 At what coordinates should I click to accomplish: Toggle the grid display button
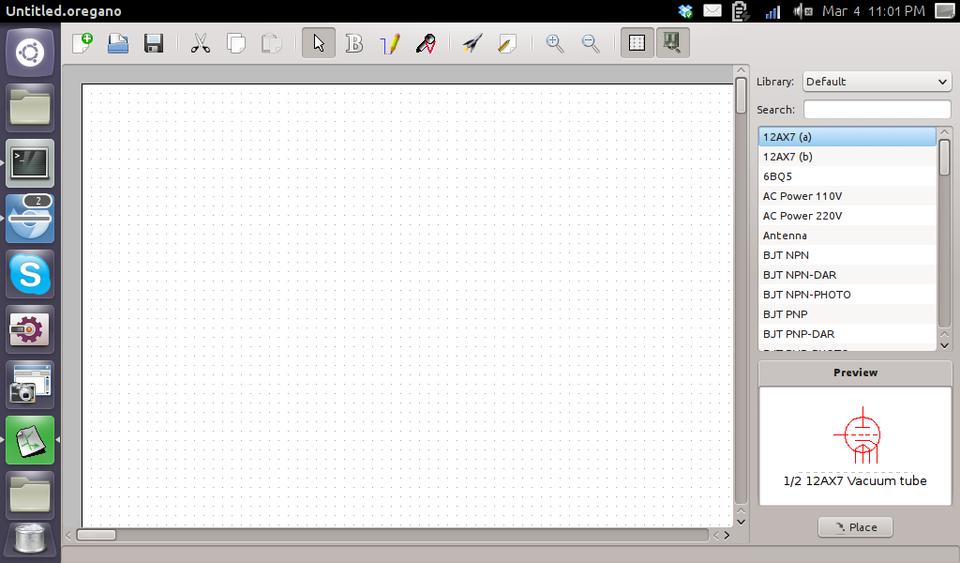[x=637, y=44]
